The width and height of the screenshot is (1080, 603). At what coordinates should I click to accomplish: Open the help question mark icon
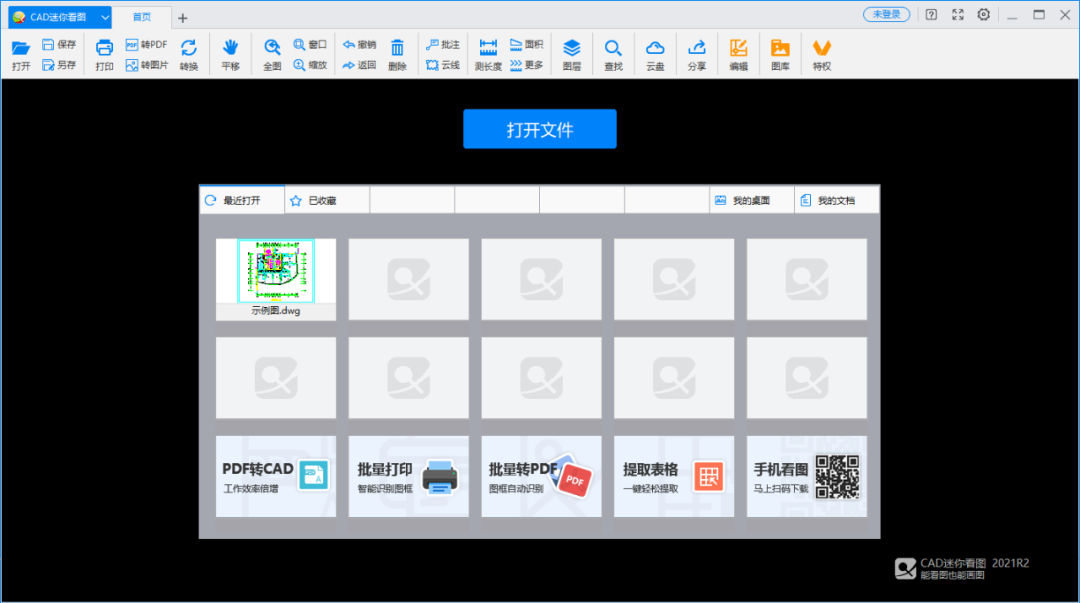931,14
